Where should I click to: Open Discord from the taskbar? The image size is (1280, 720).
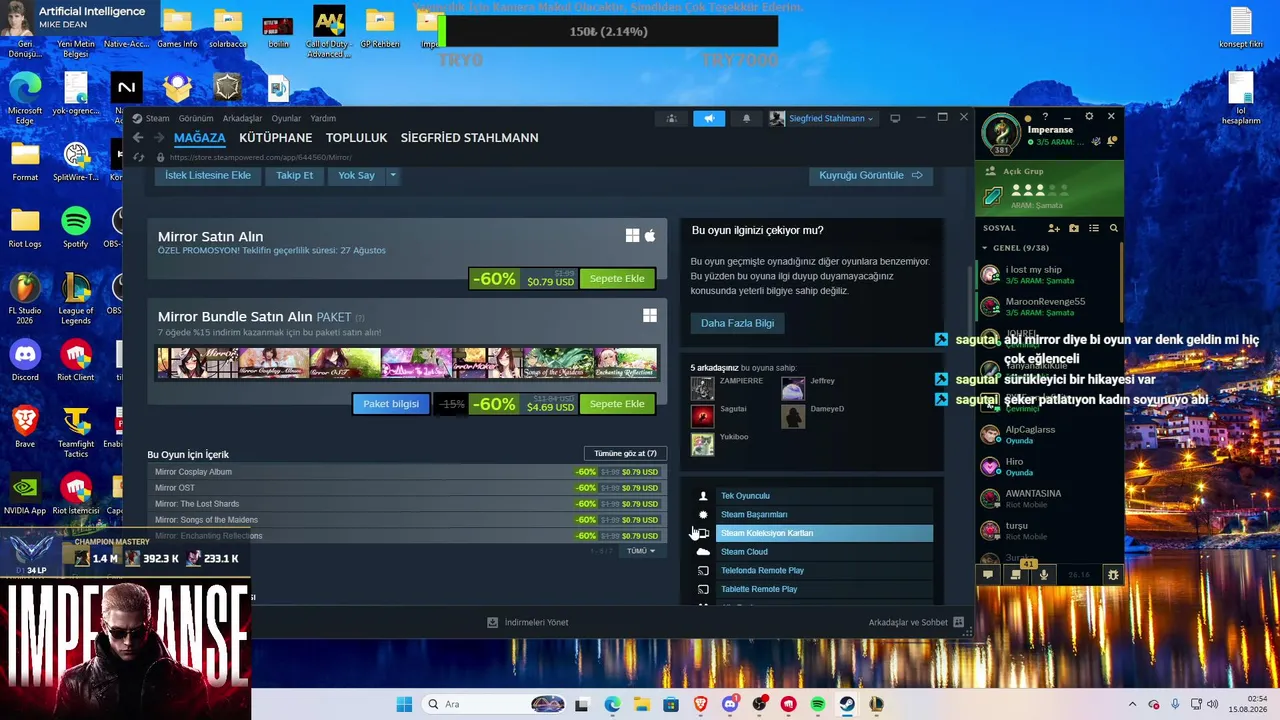pos(730,704)
